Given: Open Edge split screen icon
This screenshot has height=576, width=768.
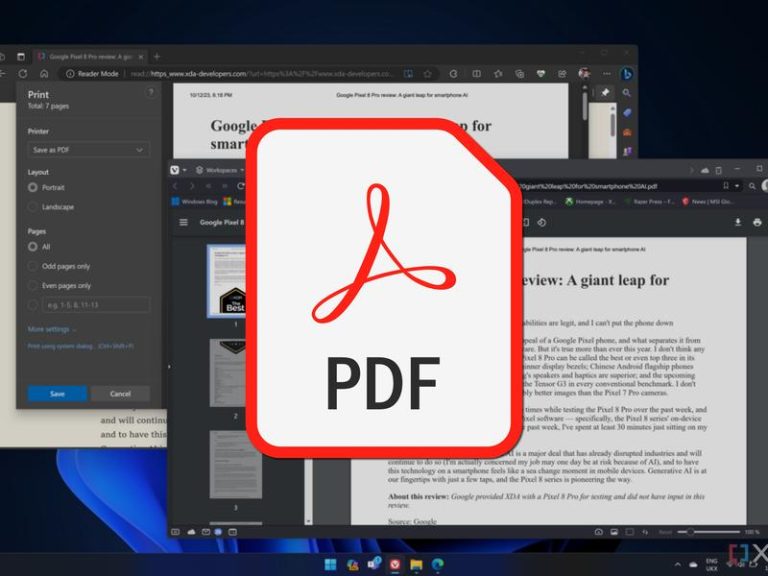Looking at the screenshot, I should (x=477, y=74).
